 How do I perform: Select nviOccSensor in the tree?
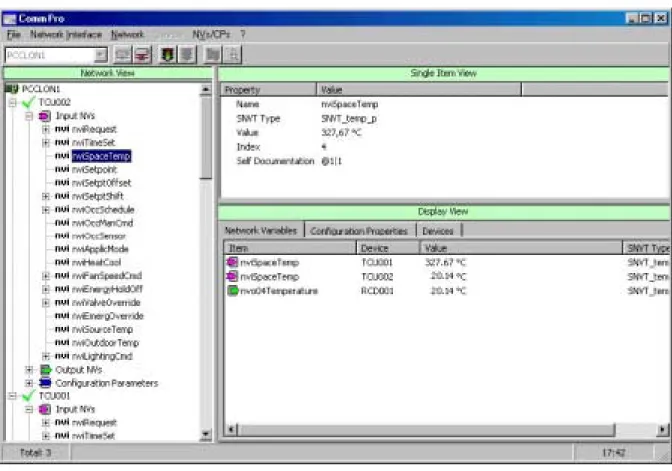click(x=99, y=236)
